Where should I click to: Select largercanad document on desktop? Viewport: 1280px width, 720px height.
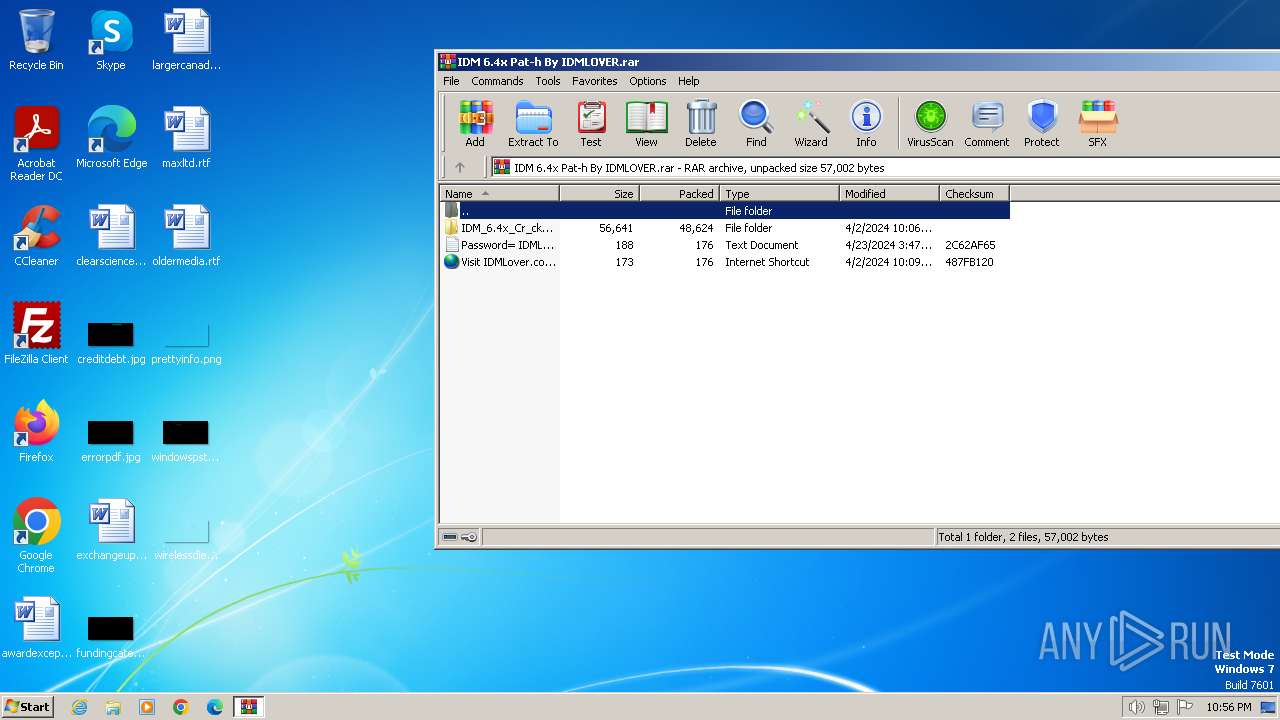[186, 41]
